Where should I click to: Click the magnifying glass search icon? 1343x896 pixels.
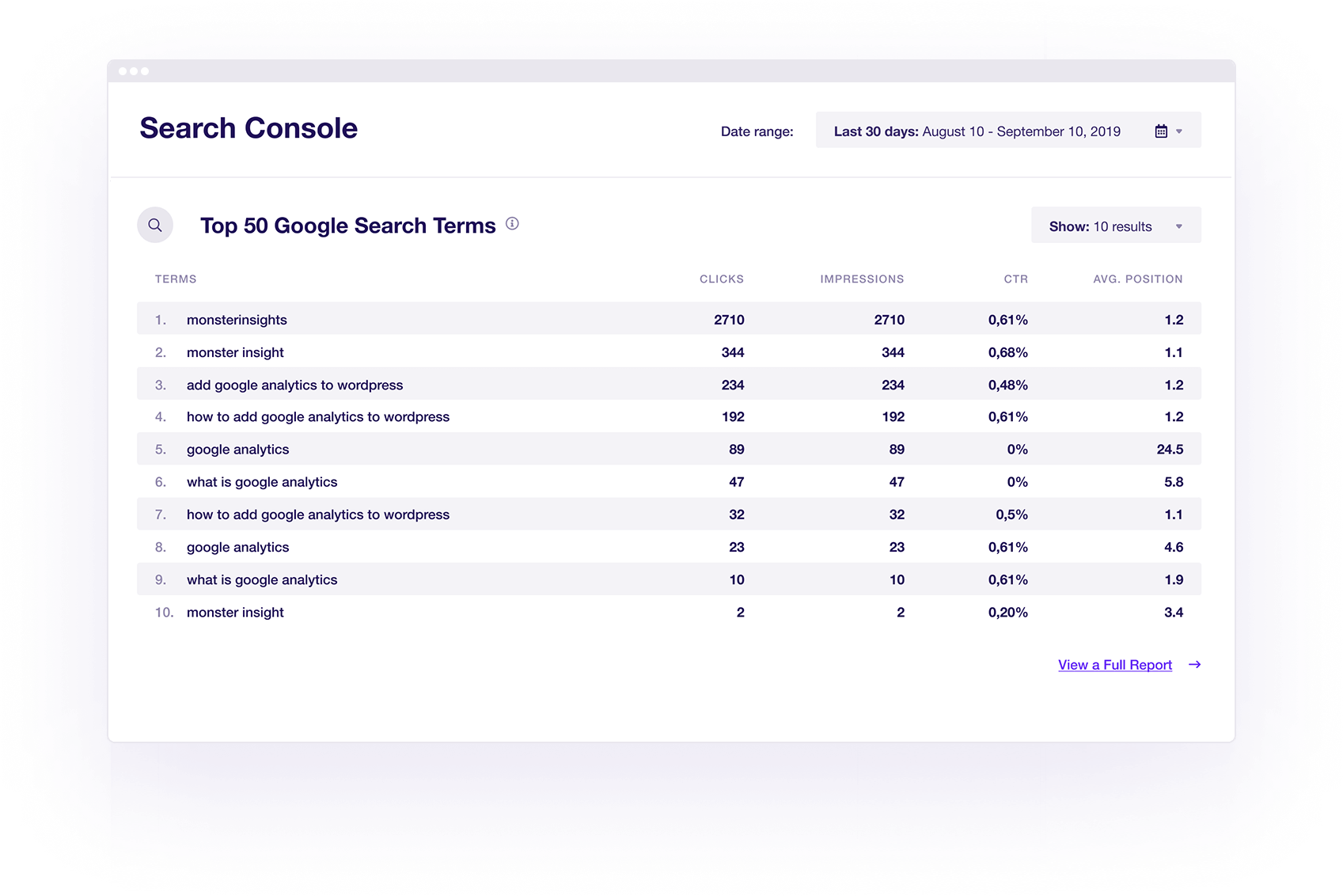tap(155, 226)
